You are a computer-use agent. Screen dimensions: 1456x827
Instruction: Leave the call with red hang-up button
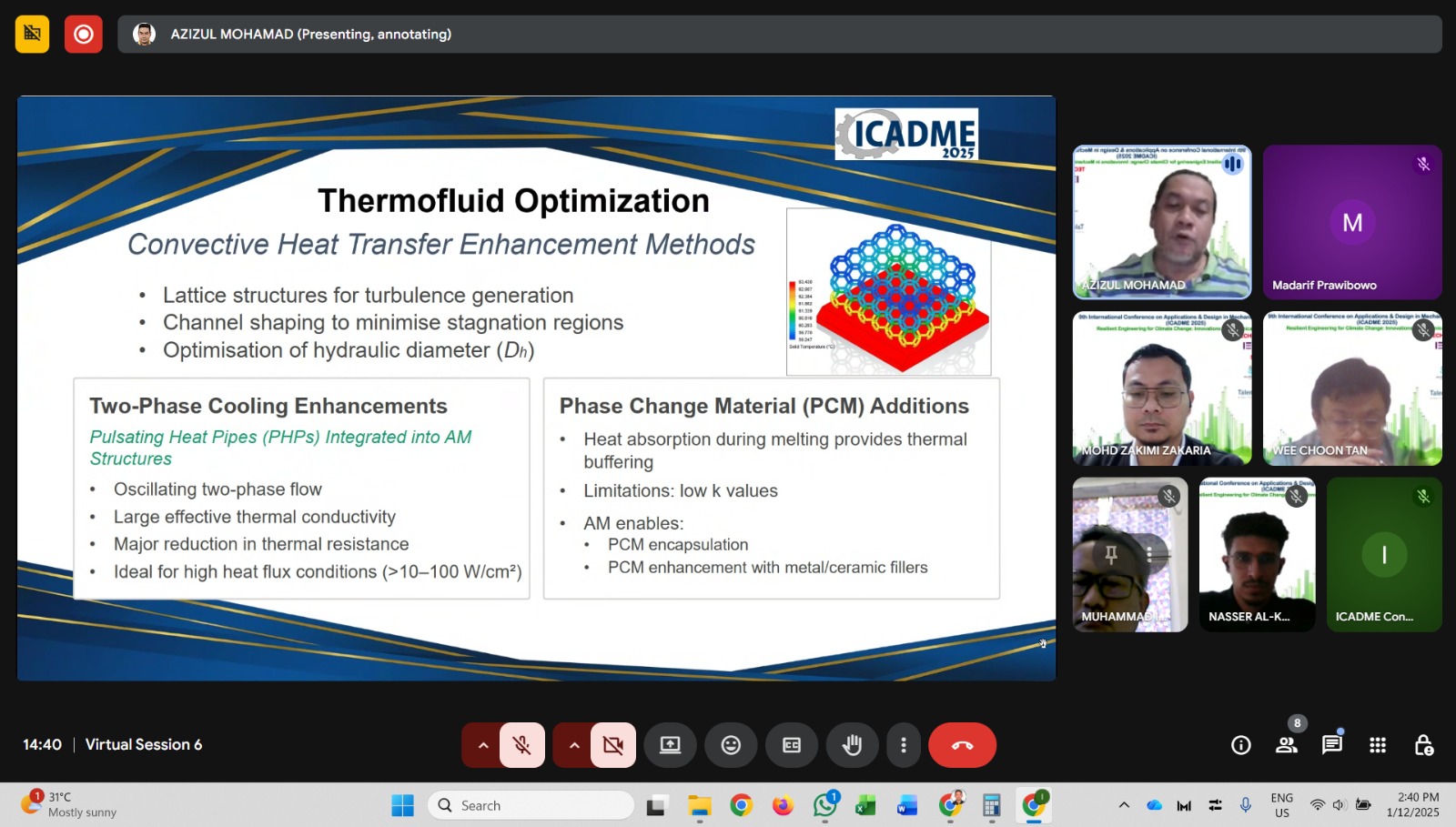coord(962,745)
